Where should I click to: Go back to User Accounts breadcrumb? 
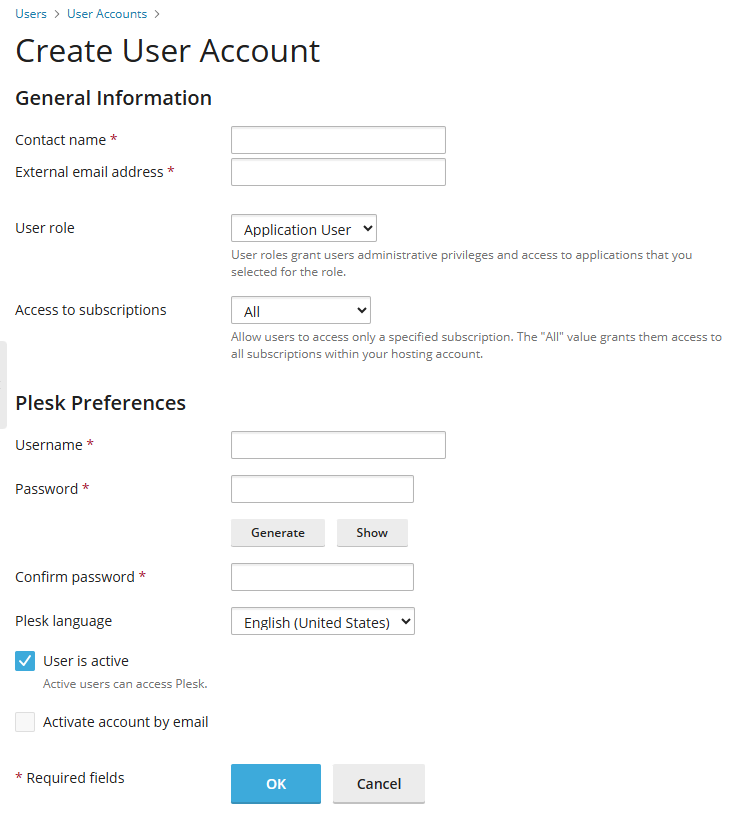(x=107, y=14)
